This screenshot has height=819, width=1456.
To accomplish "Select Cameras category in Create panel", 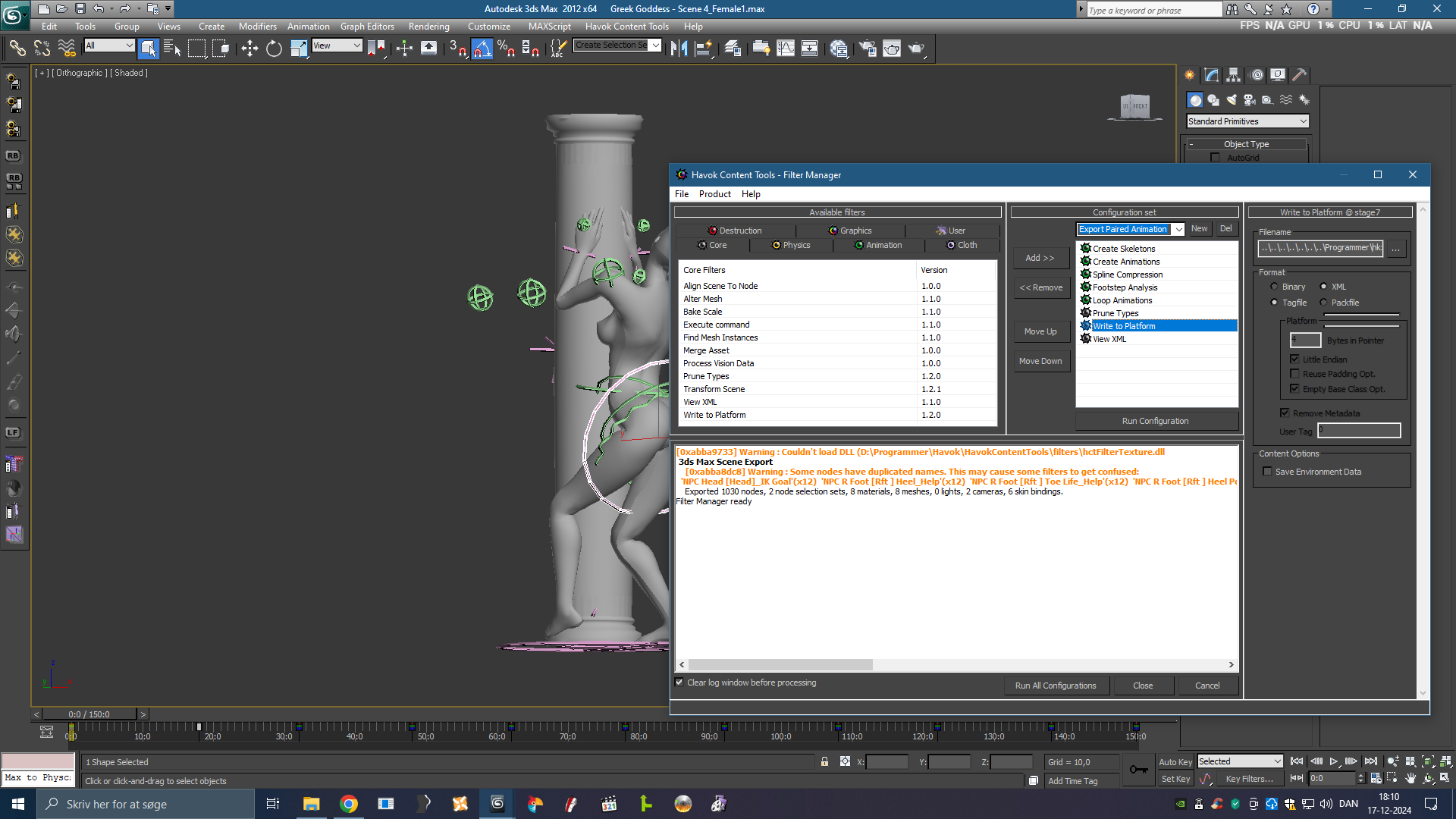I will 1250,100.
